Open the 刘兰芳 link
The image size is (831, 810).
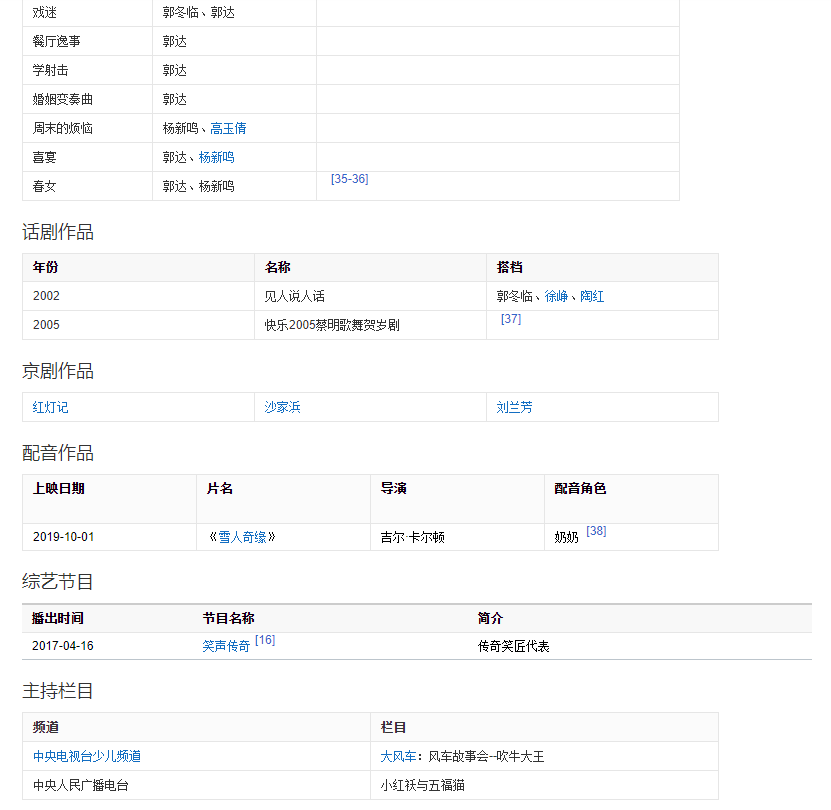pos(514,407)
